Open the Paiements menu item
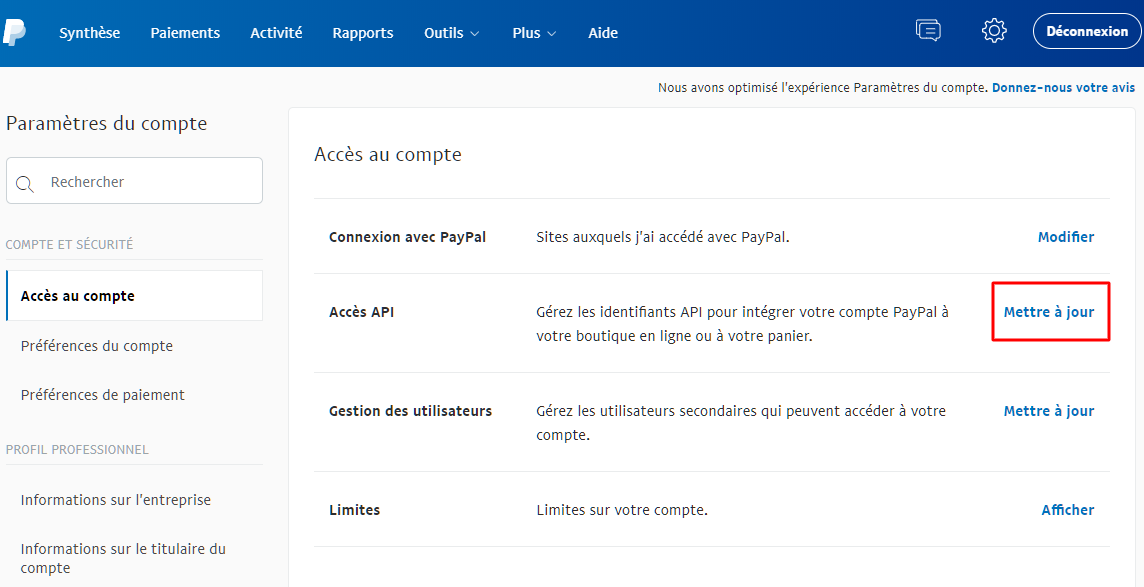 point(185,32)
